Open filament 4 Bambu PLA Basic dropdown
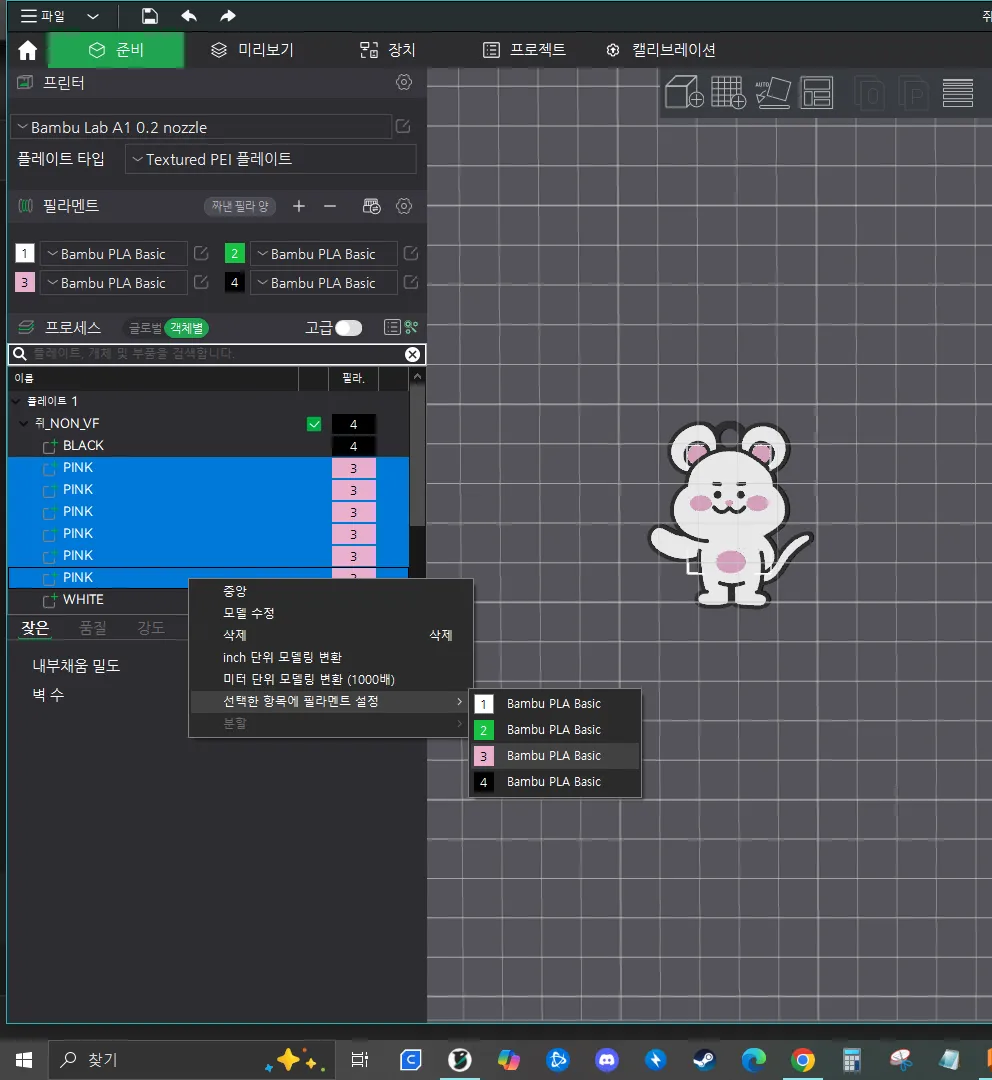 pyautogui.click(x=324, y=283)
